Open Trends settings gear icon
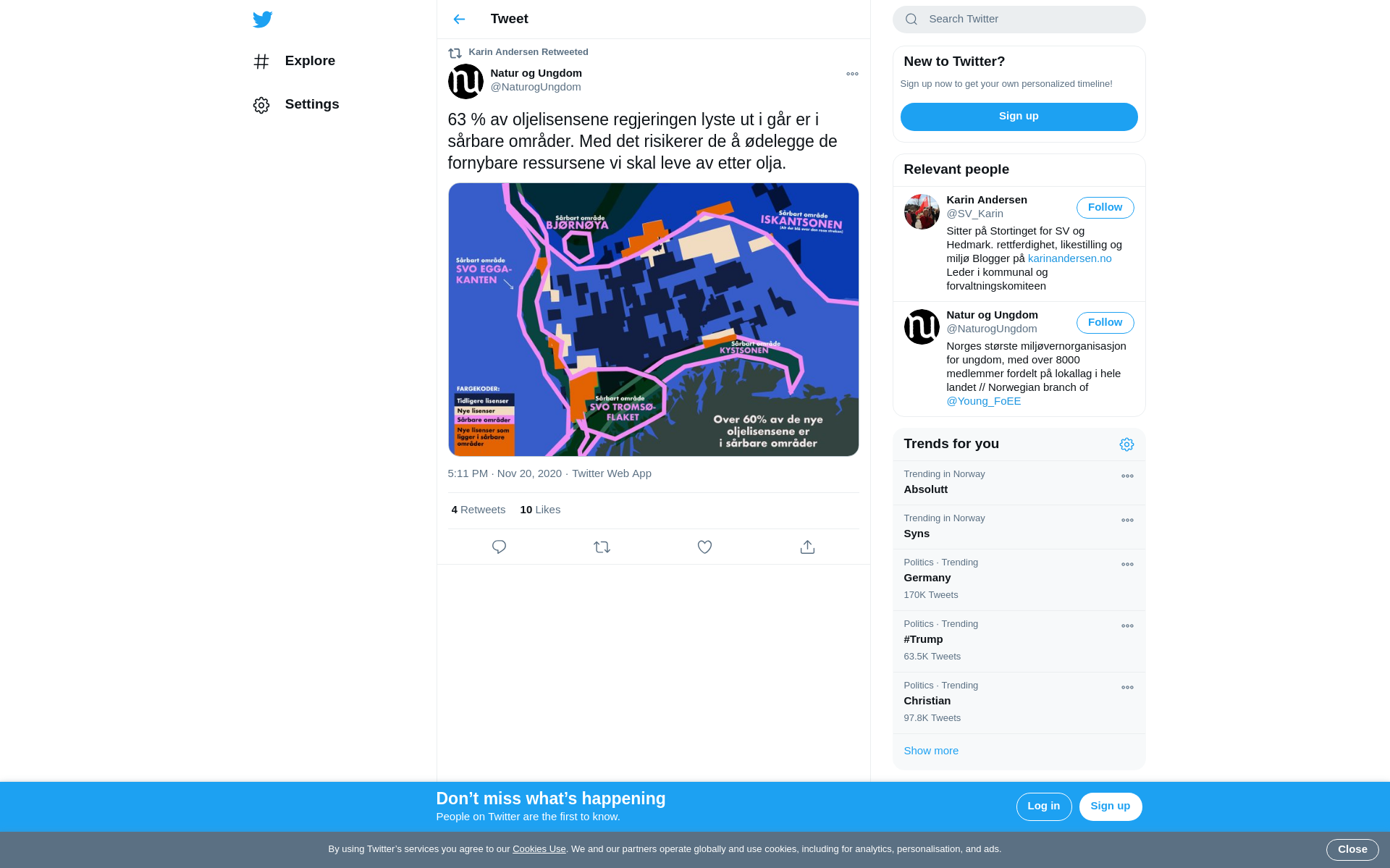Viewport: 1390px width, 868px height. pyautogui.click(x=1126, y=444)
